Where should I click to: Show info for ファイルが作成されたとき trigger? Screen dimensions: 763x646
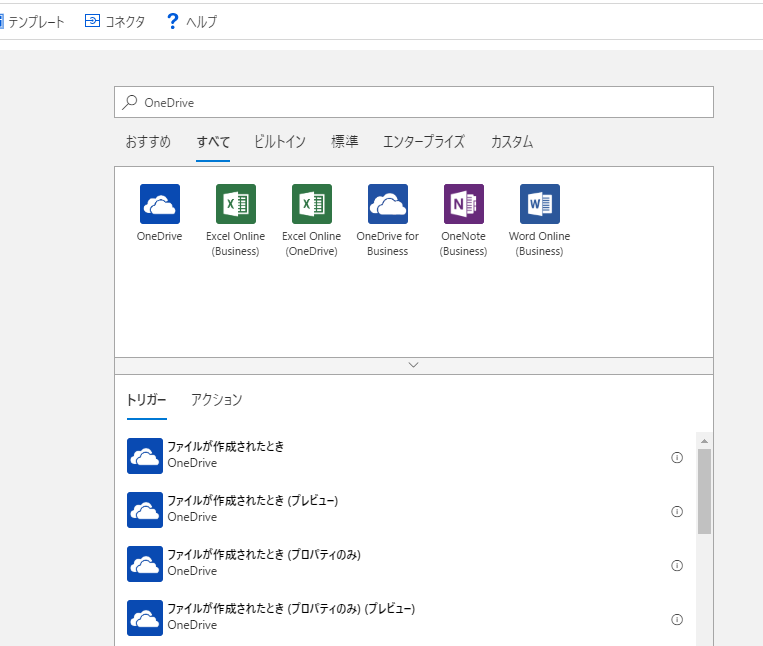tap(677, 457)
